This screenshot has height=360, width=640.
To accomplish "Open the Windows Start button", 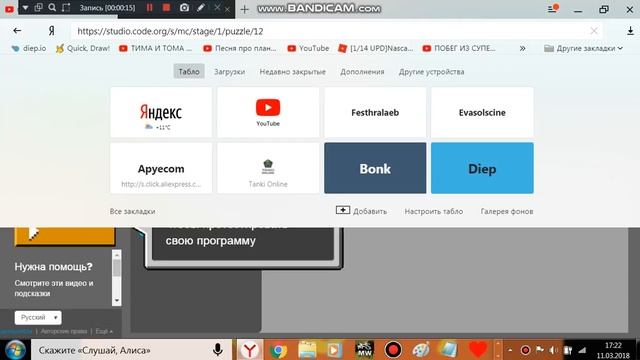I will 15,350.
